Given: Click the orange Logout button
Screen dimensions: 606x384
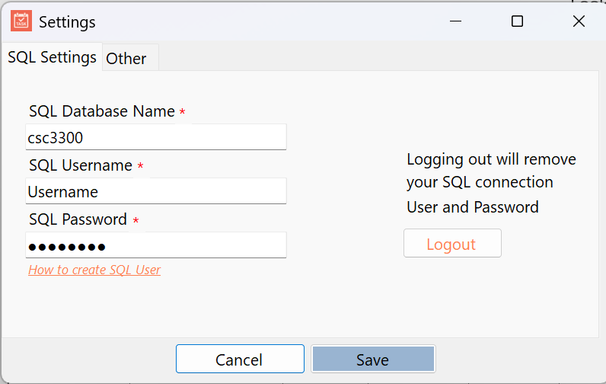Looking at the screenshot, I should tap(453, 243).
